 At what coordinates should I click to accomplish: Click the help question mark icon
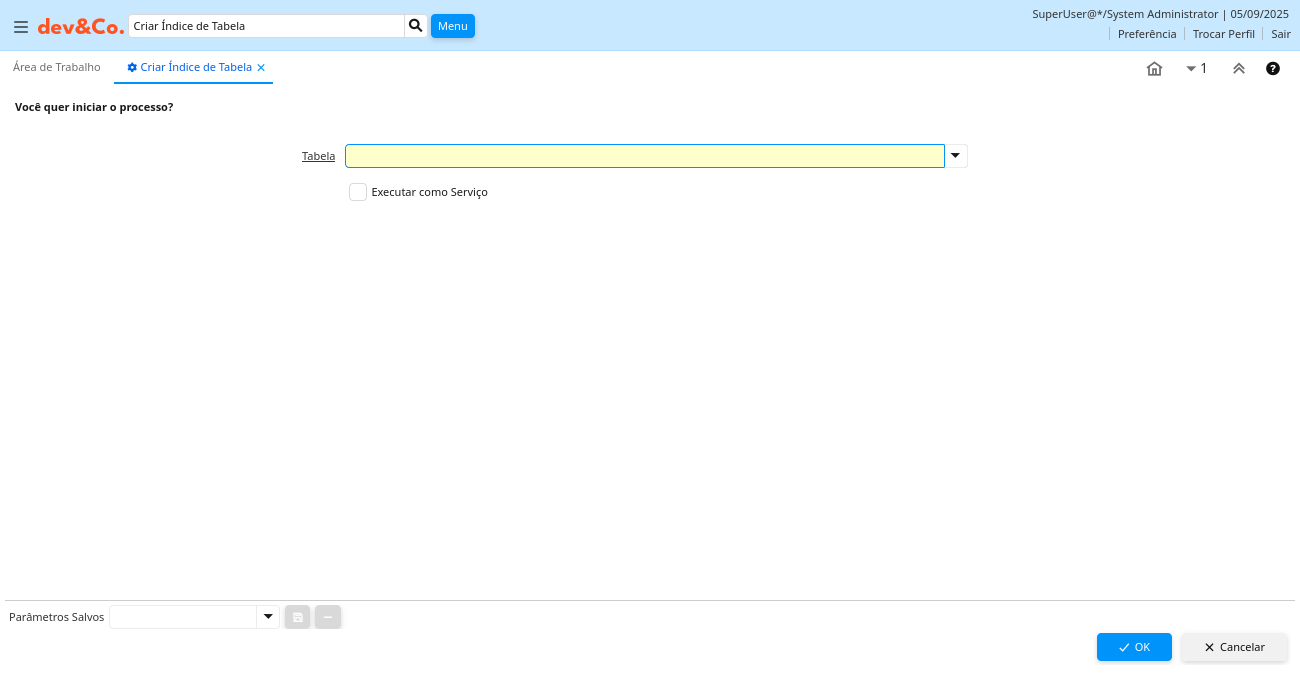pos(1273,69)
